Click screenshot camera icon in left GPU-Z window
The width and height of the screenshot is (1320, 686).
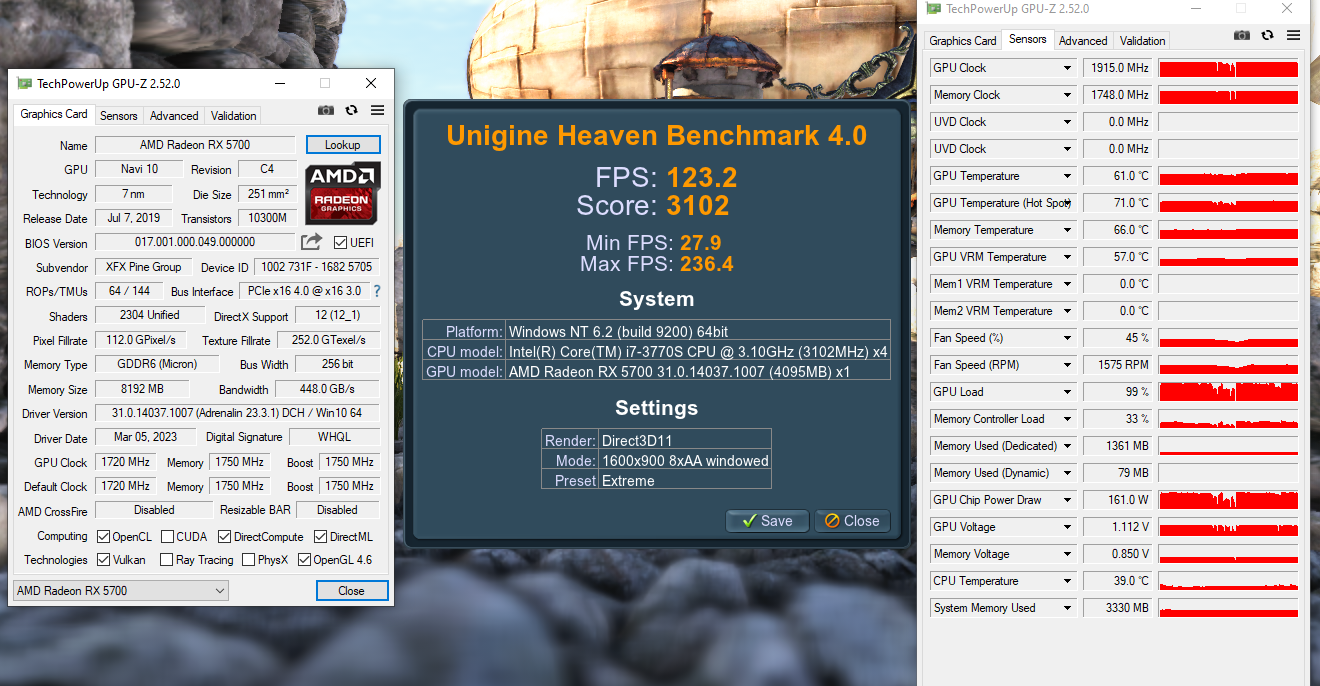pos(326,111)
